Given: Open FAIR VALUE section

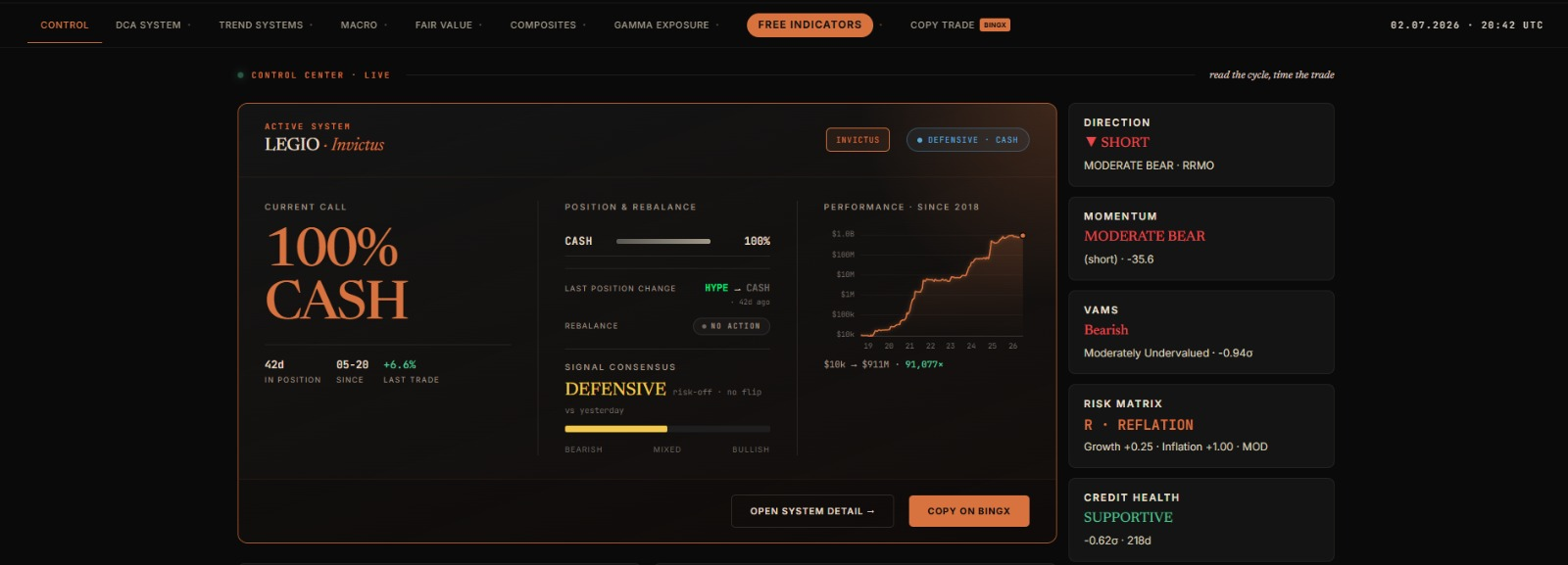Looking at the screenshot, I should [444, 25].
